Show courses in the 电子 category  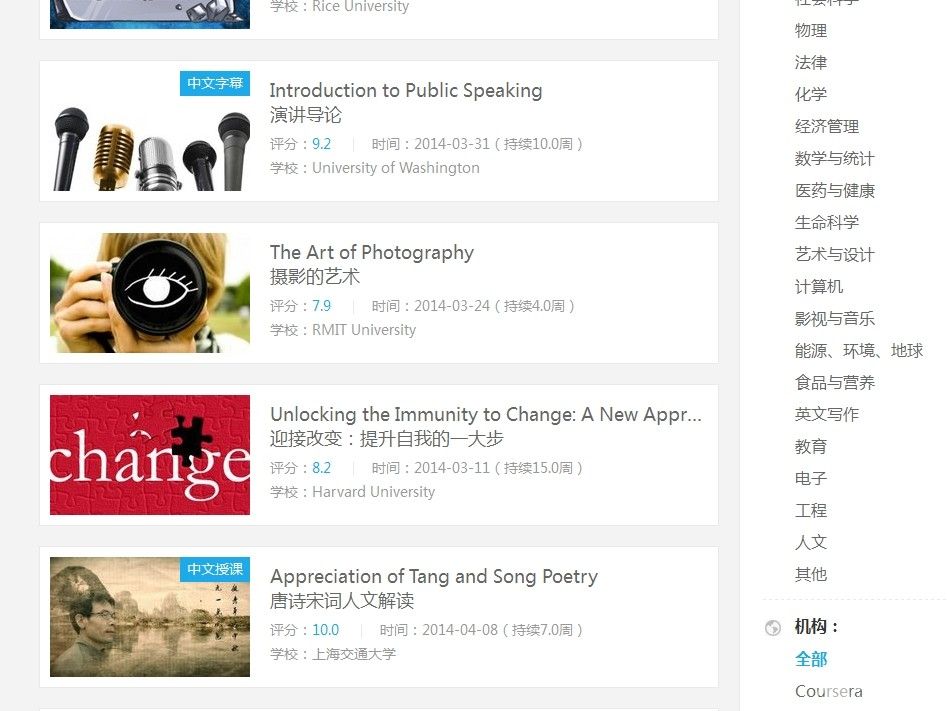pyautogui.click(x=811, y=478)
